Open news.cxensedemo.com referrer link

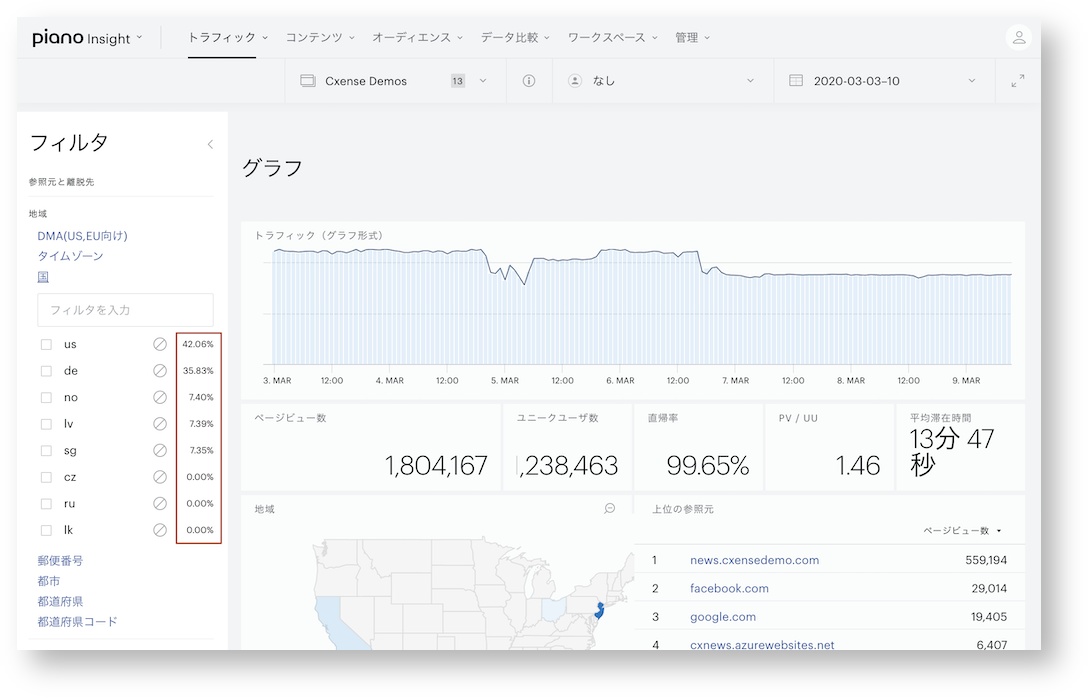(754, 560)
